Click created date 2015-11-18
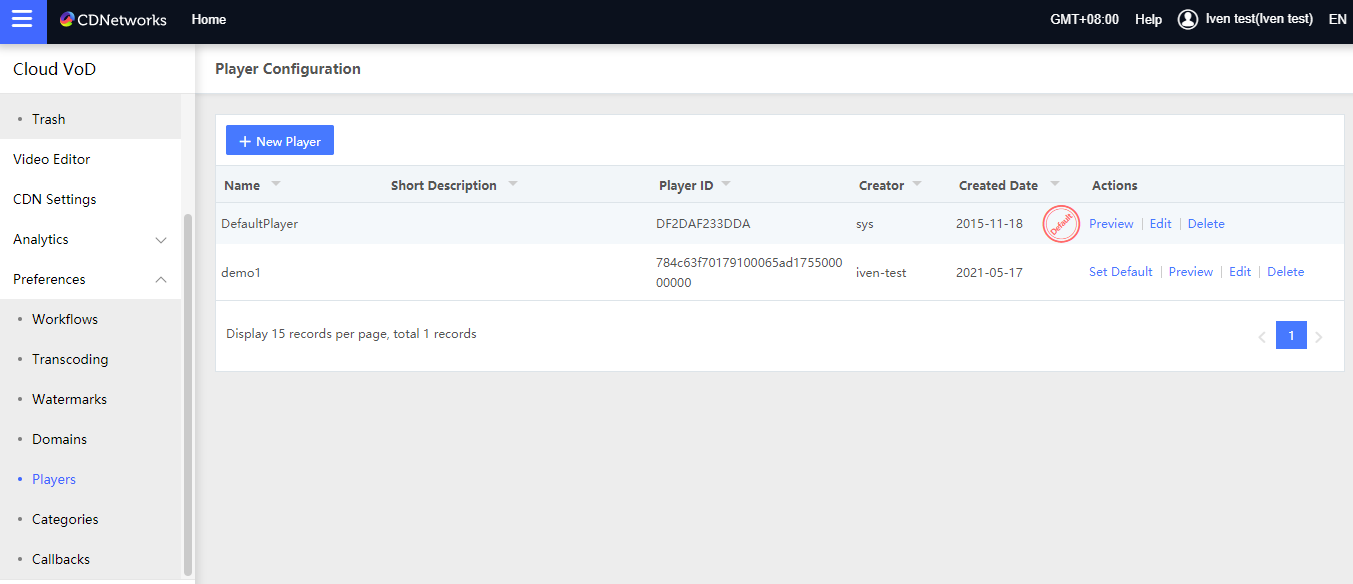Viewport: 1353px width, 584px height. (x=989, y=224)
